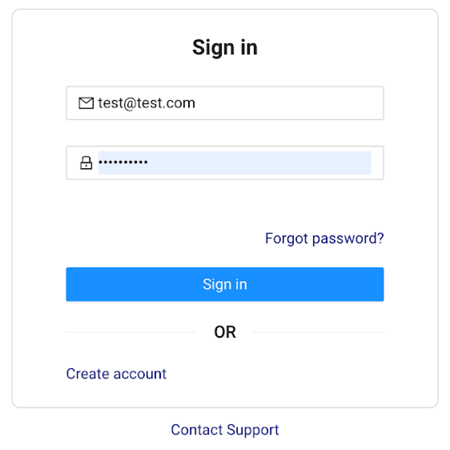Focus the masked password input field
Viewport: 450px width, 450px height.
225,163
